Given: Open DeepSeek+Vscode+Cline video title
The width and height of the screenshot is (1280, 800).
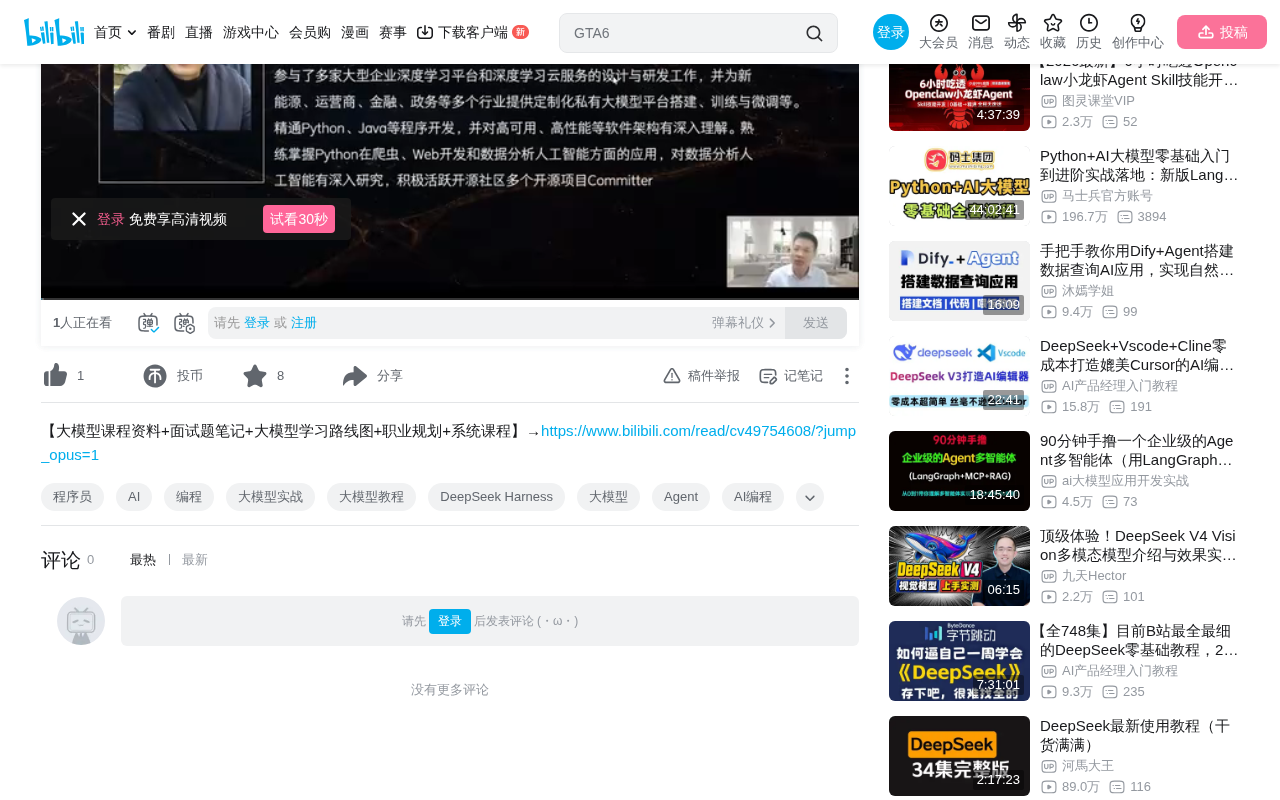Looking at the screenshot, I should coord(1139,355).
